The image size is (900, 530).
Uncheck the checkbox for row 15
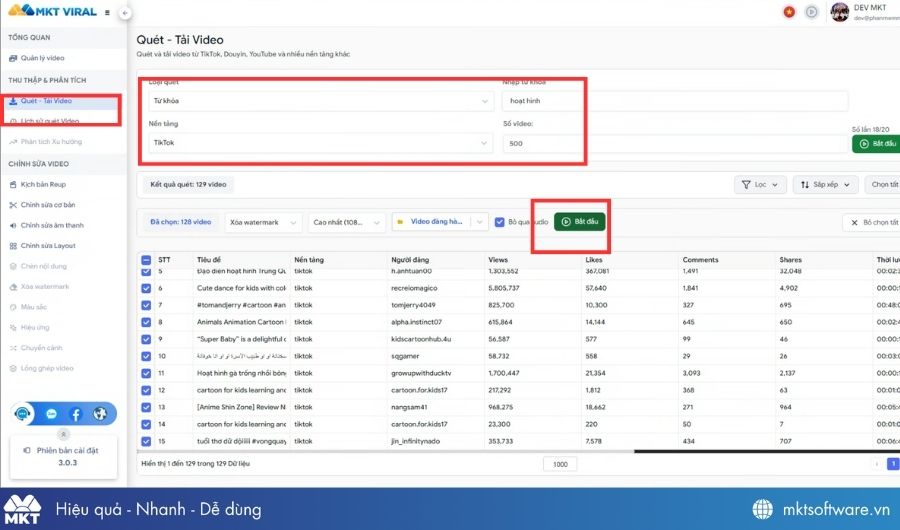point(146,442)
